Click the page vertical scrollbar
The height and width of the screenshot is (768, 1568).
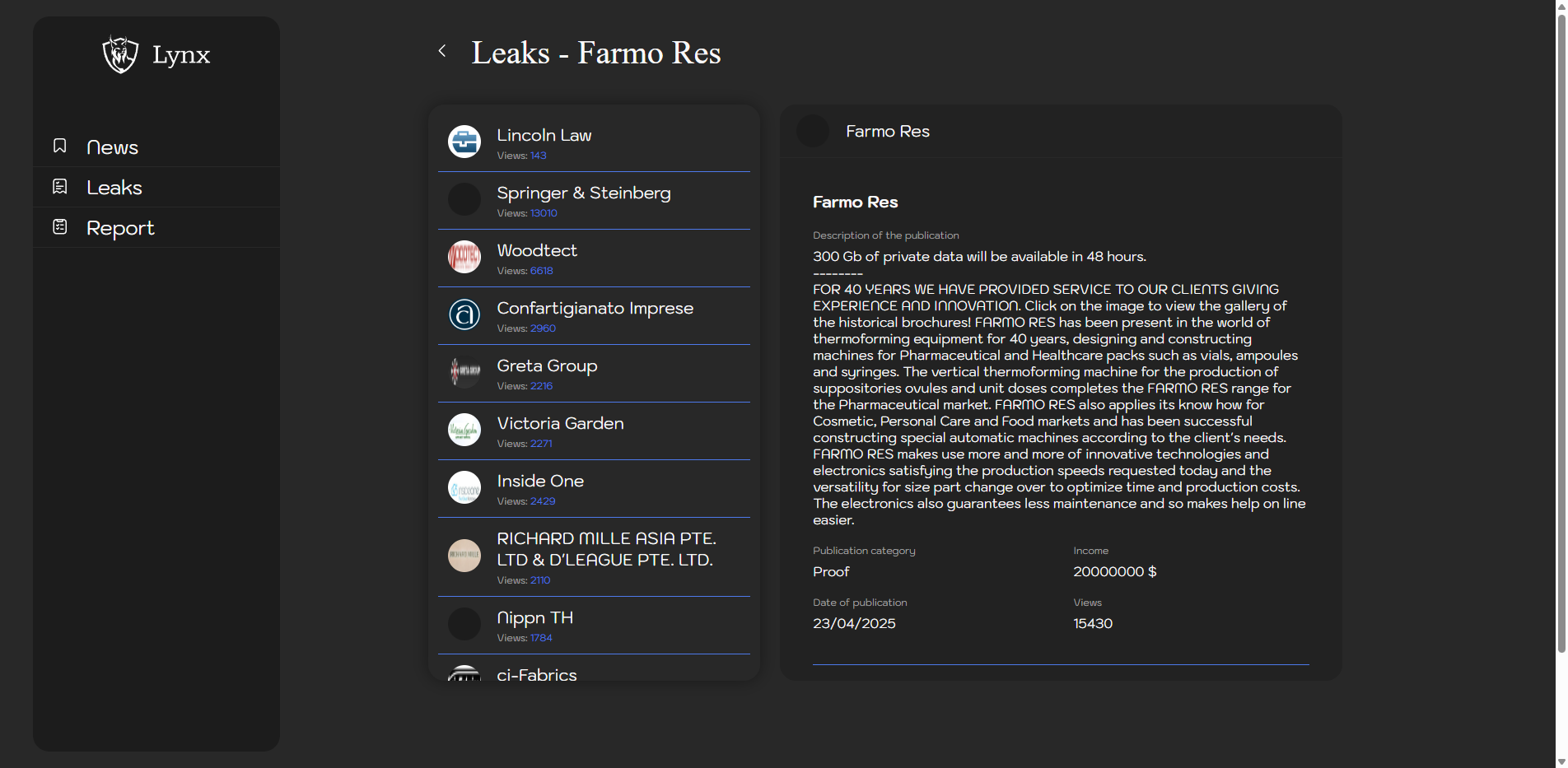click(x=1561, y=329)
